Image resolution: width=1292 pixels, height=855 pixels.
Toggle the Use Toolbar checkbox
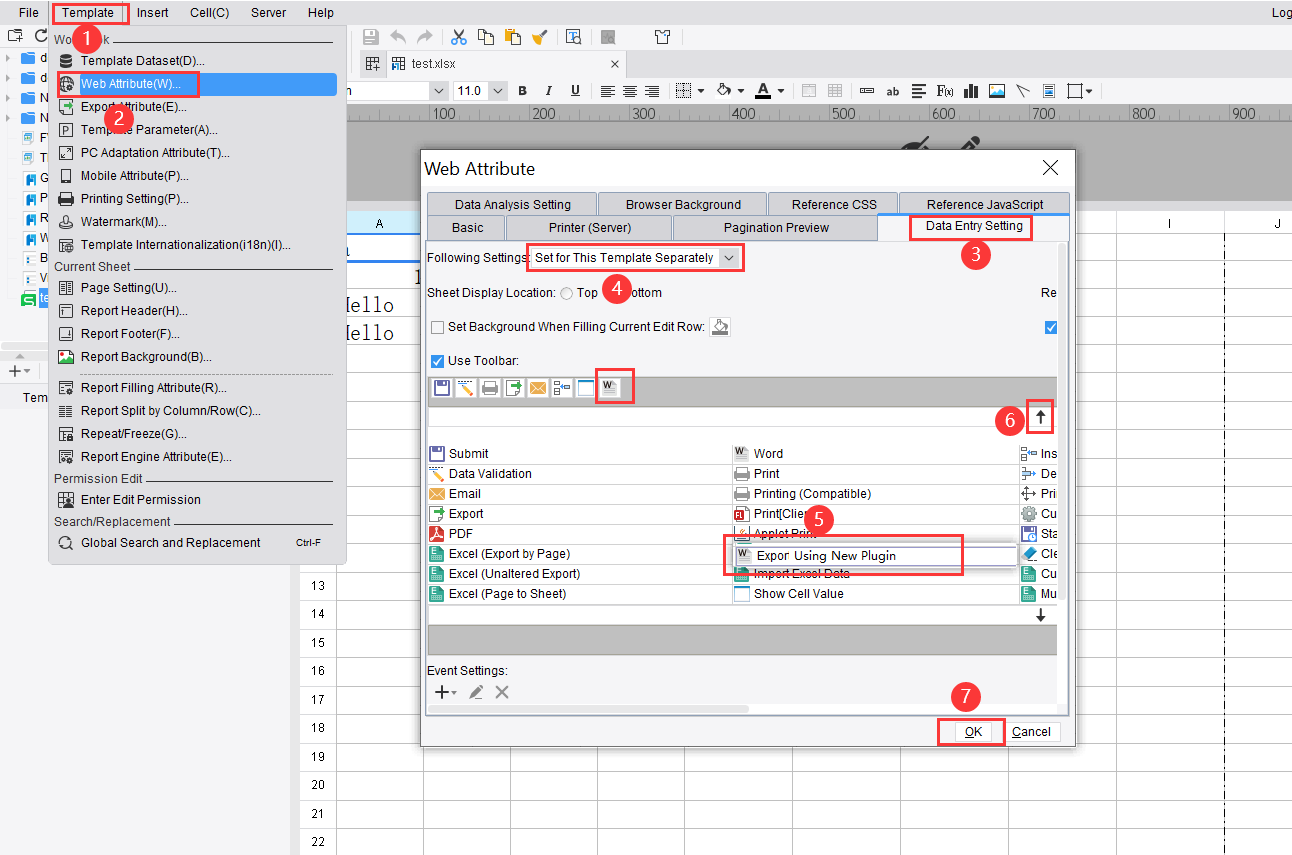[437, 361]
